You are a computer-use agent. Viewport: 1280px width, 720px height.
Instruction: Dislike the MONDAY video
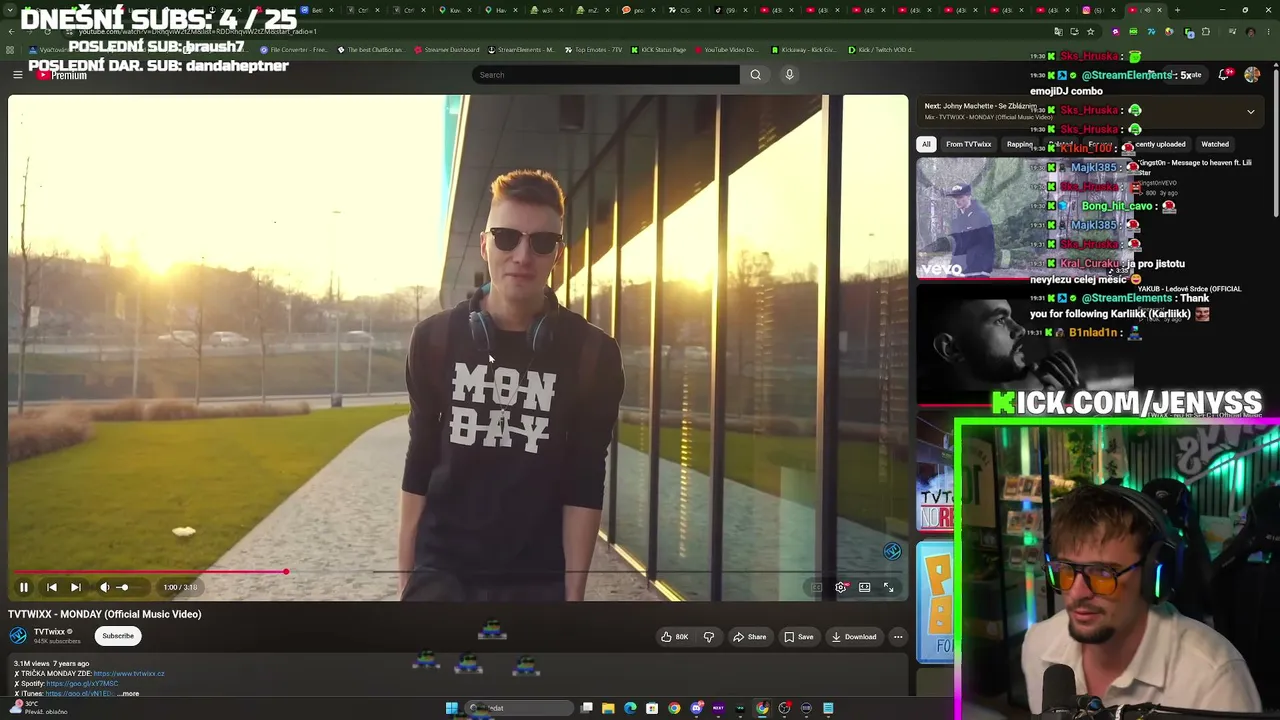tap(709, 637)
